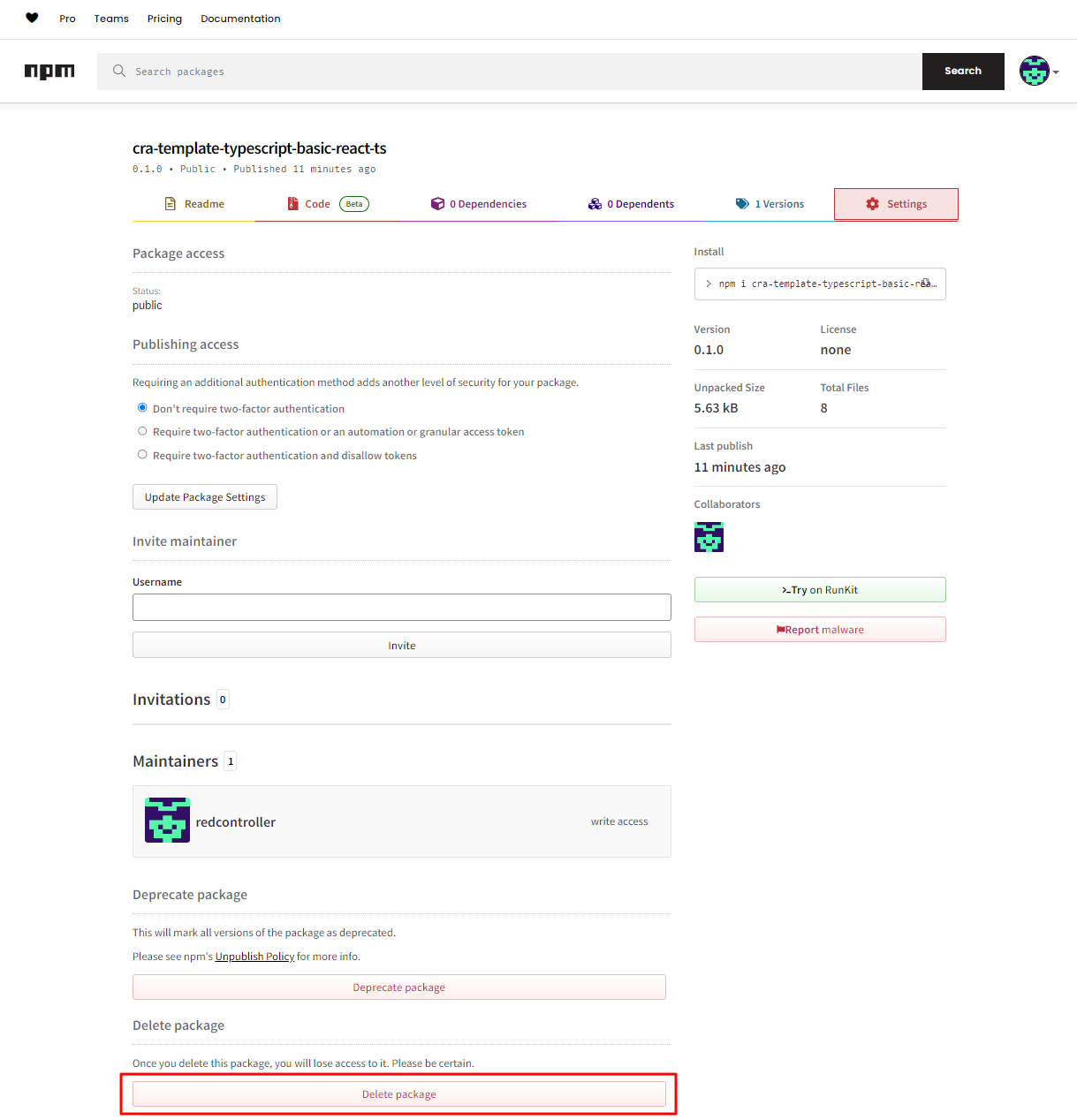The image size is (1077, 1120).
Task: Switch to the Code tab
Action: coord(328,204)
